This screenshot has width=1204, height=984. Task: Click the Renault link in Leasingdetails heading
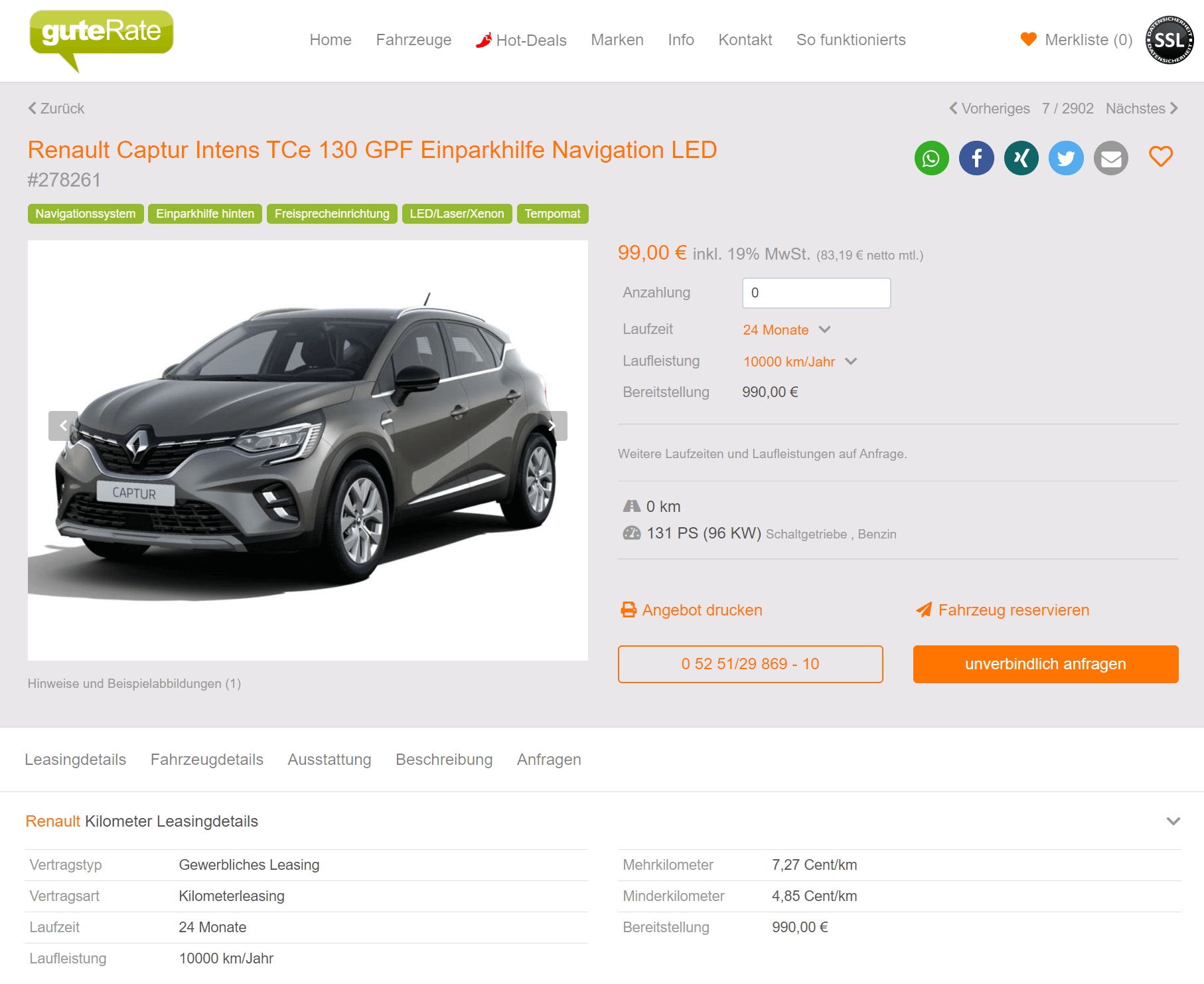52,821
